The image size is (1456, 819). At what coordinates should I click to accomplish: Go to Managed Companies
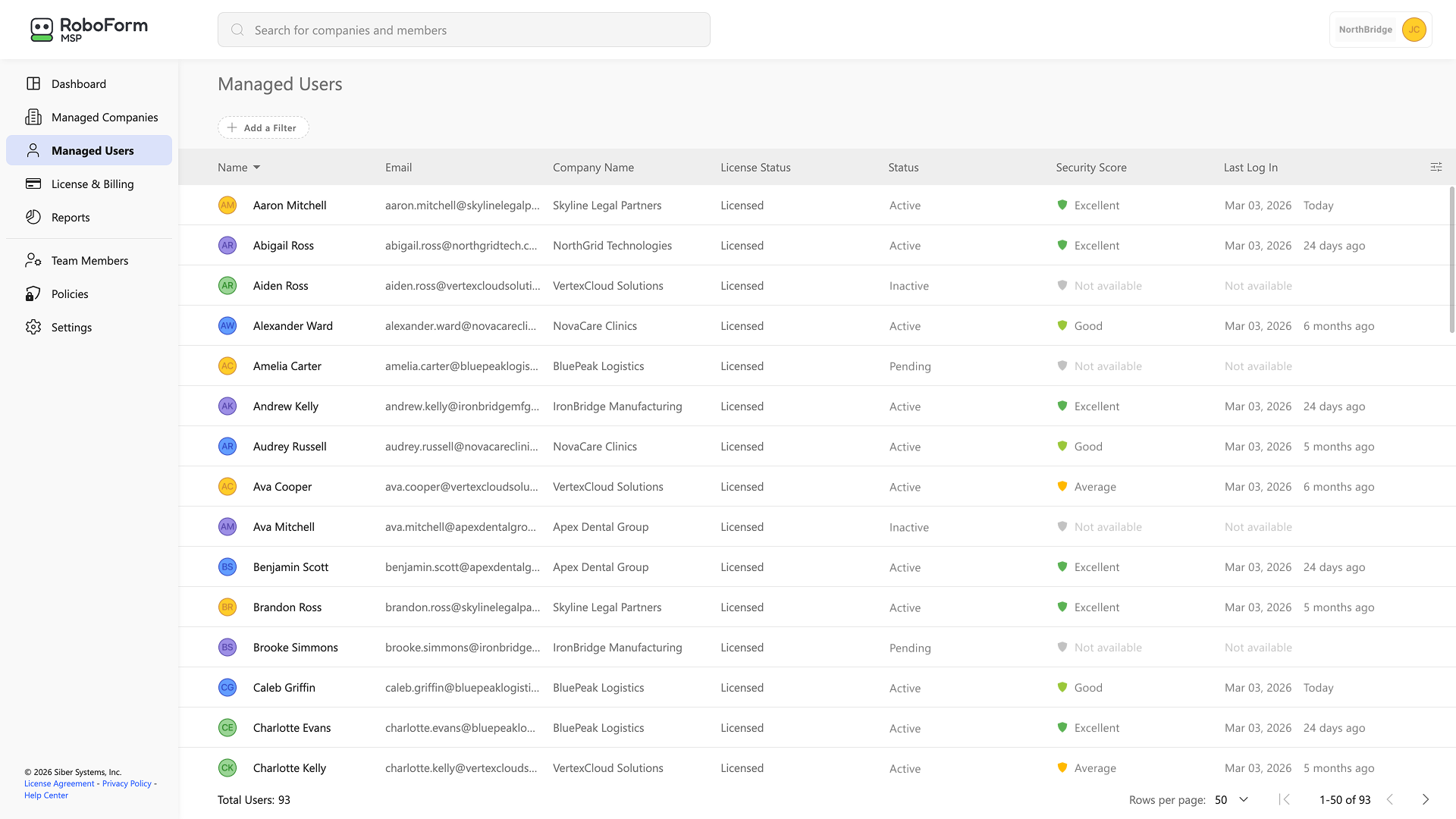89,117
